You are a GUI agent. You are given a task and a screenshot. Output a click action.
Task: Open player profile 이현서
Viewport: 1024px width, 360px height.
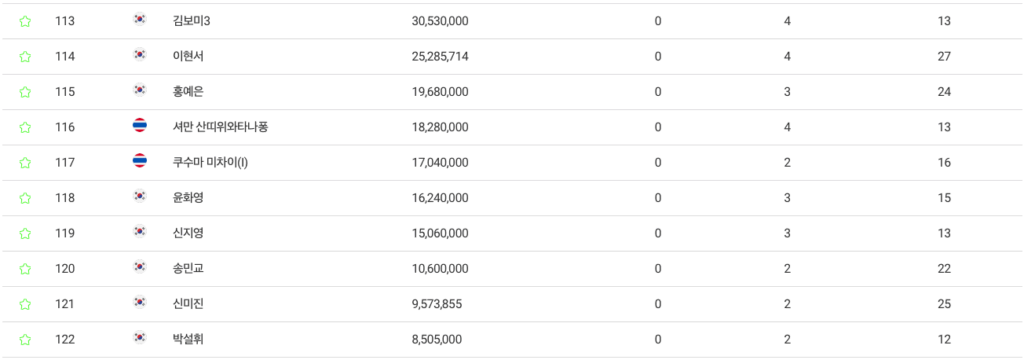coord(187,57)
